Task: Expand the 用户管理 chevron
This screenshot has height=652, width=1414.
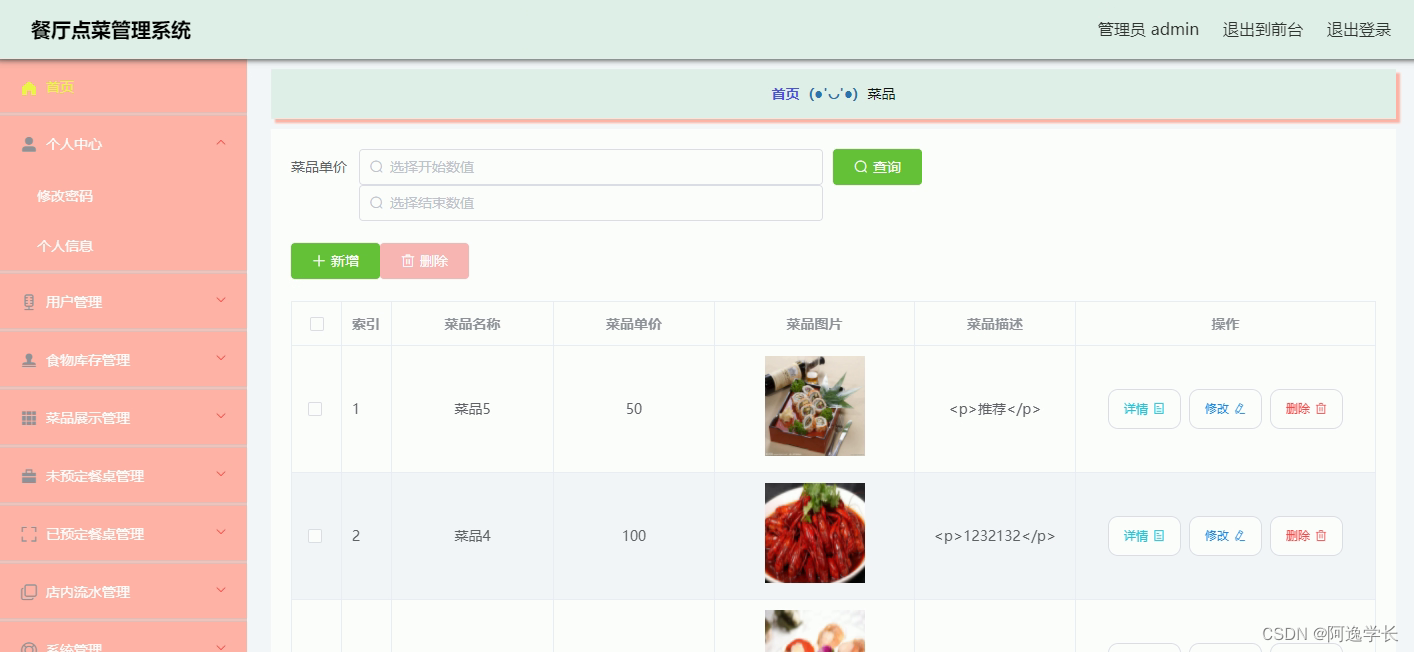Action: tap(221, 301)
